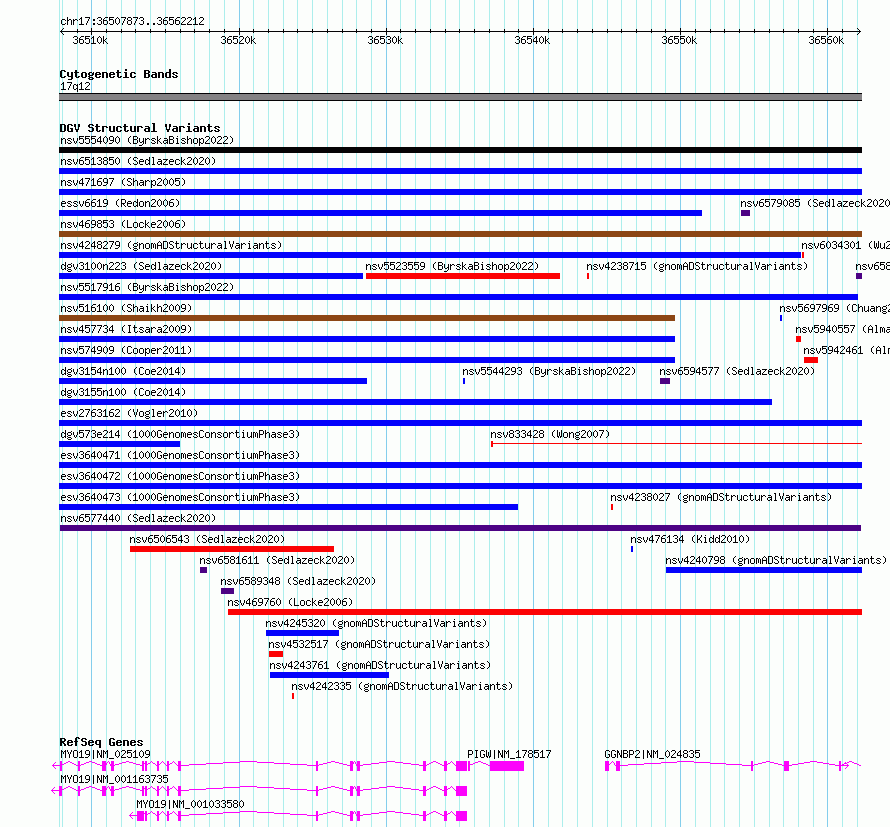This screenshot has width=890, height=827.
Task: Select variant nsv5517916 (ByrskaBishop2022) label
Action: click(x=147, y=287)
